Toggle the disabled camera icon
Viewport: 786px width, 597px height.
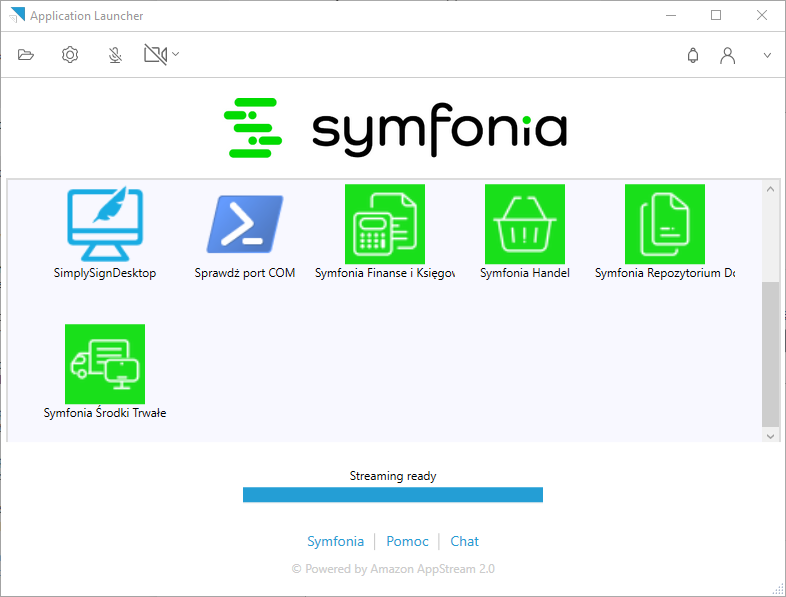(155, 55)
